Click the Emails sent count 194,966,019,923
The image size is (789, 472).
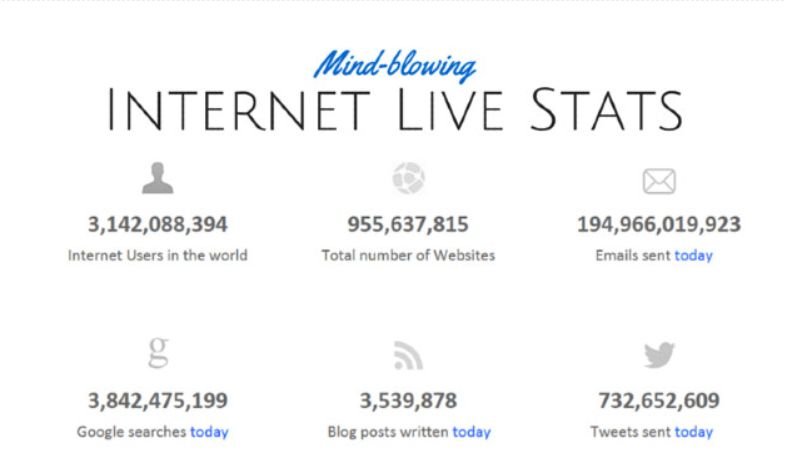coord(658,224)
